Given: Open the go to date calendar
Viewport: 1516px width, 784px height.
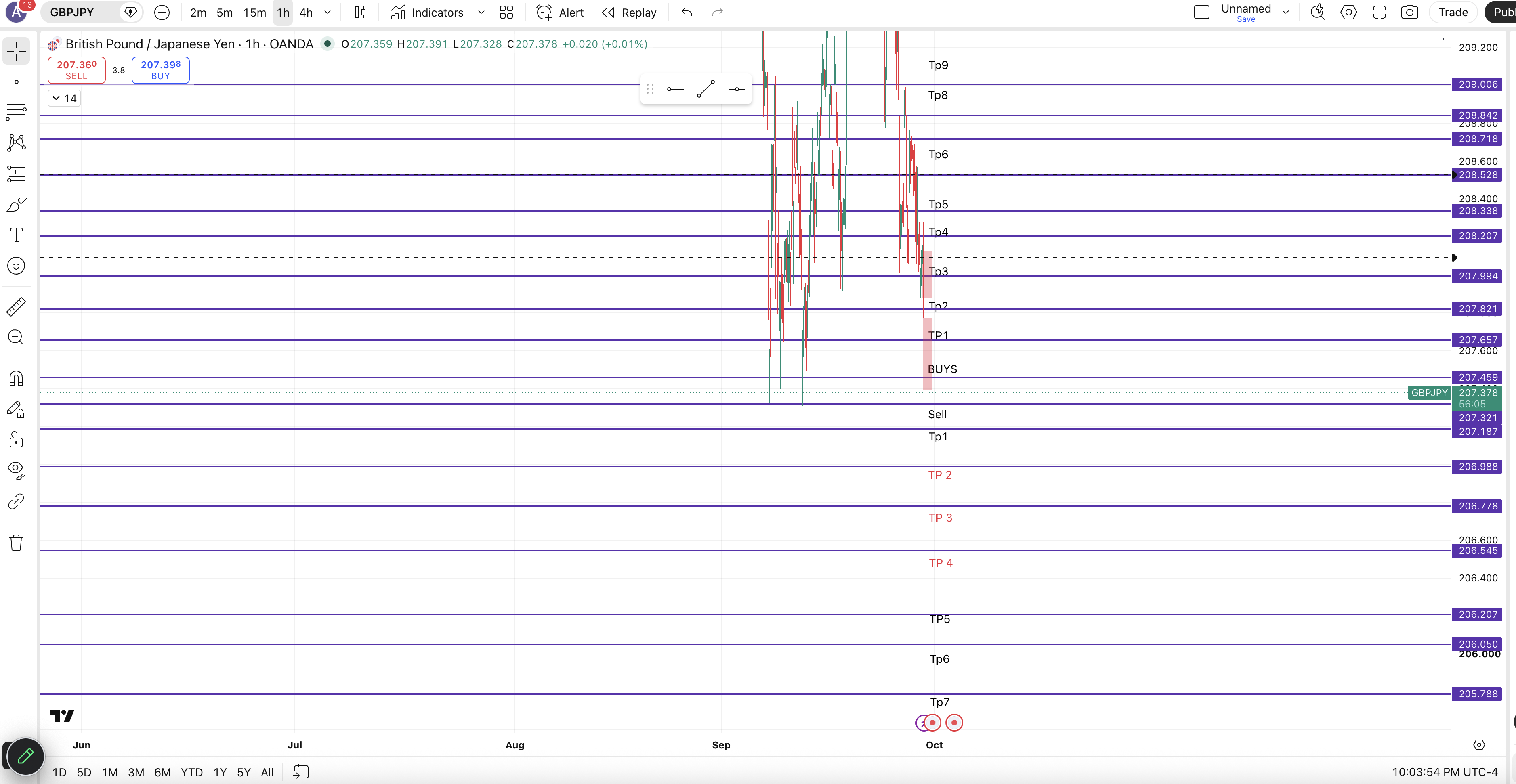Looking at the screenshot, I should click(x=301, y=771).
